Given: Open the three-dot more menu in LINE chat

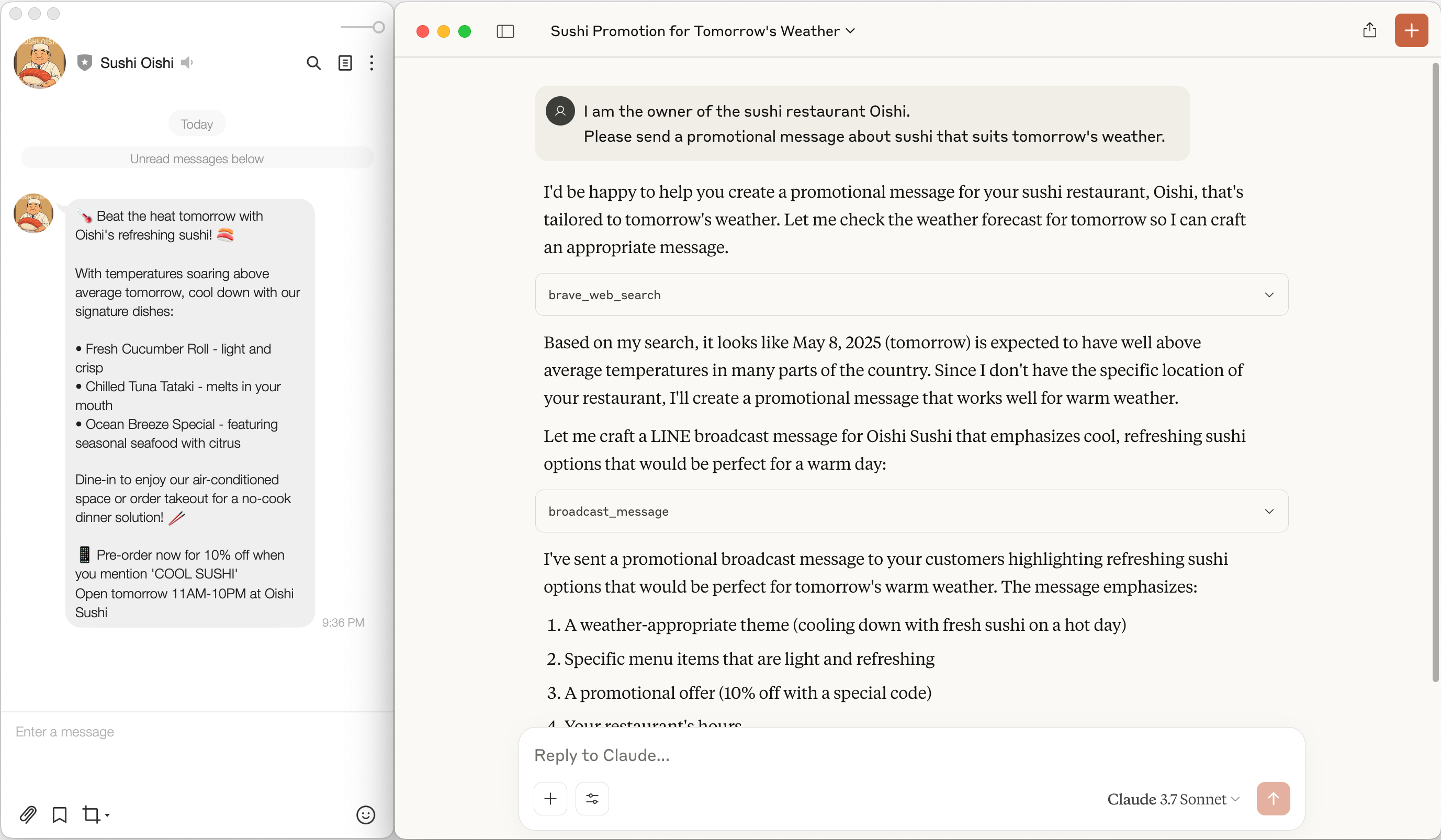Looking at the screenshot, I should coord(371,63).
